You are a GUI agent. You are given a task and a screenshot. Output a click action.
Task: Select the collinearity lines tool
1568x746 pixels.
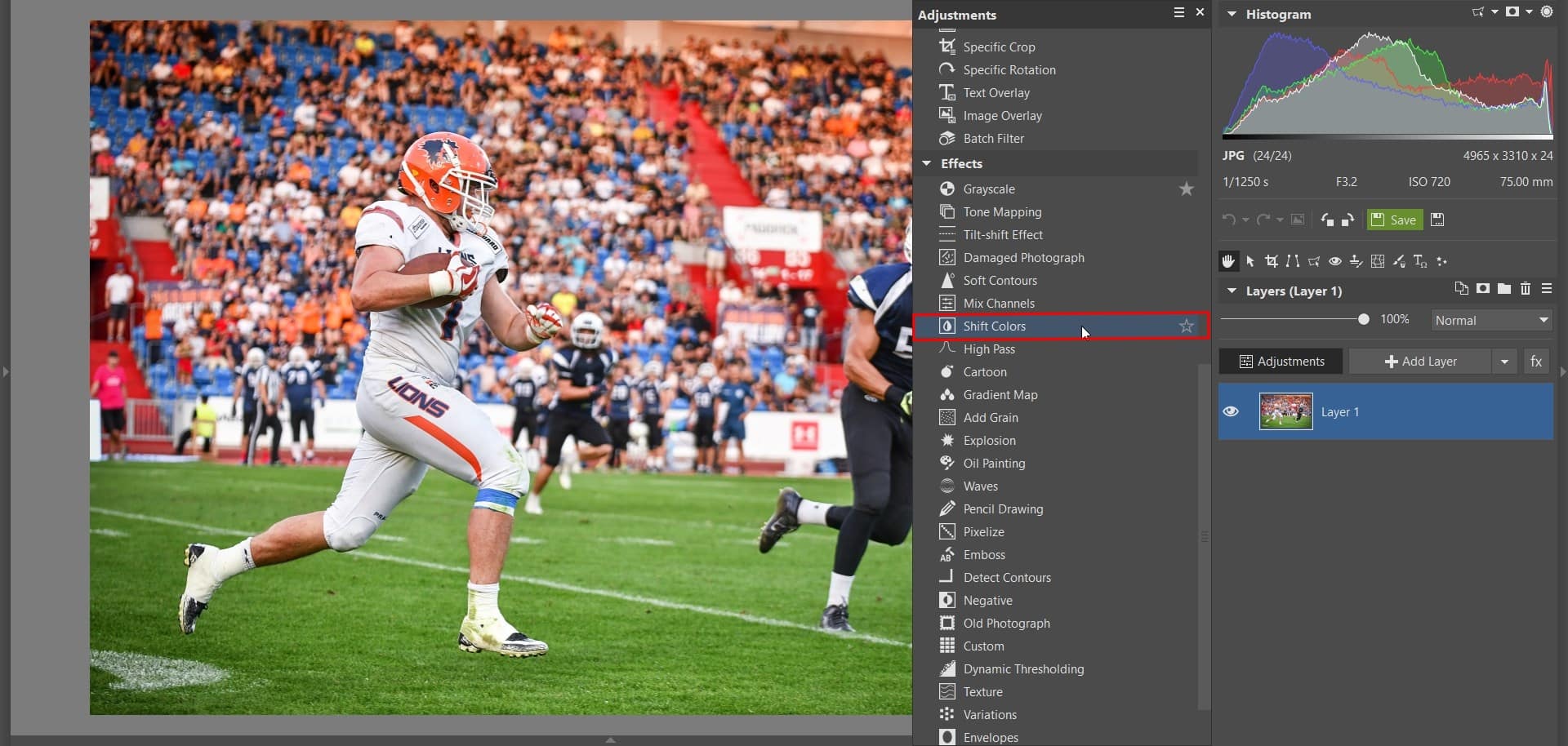[1293, 261]
